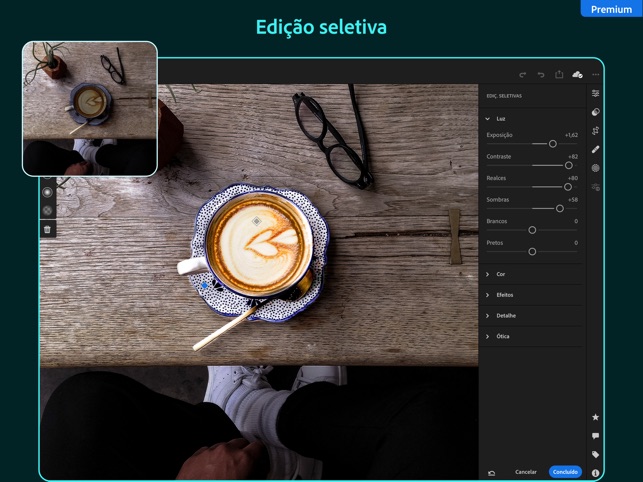Click the Concluído button
643x482 pixels.
(565, 472)
